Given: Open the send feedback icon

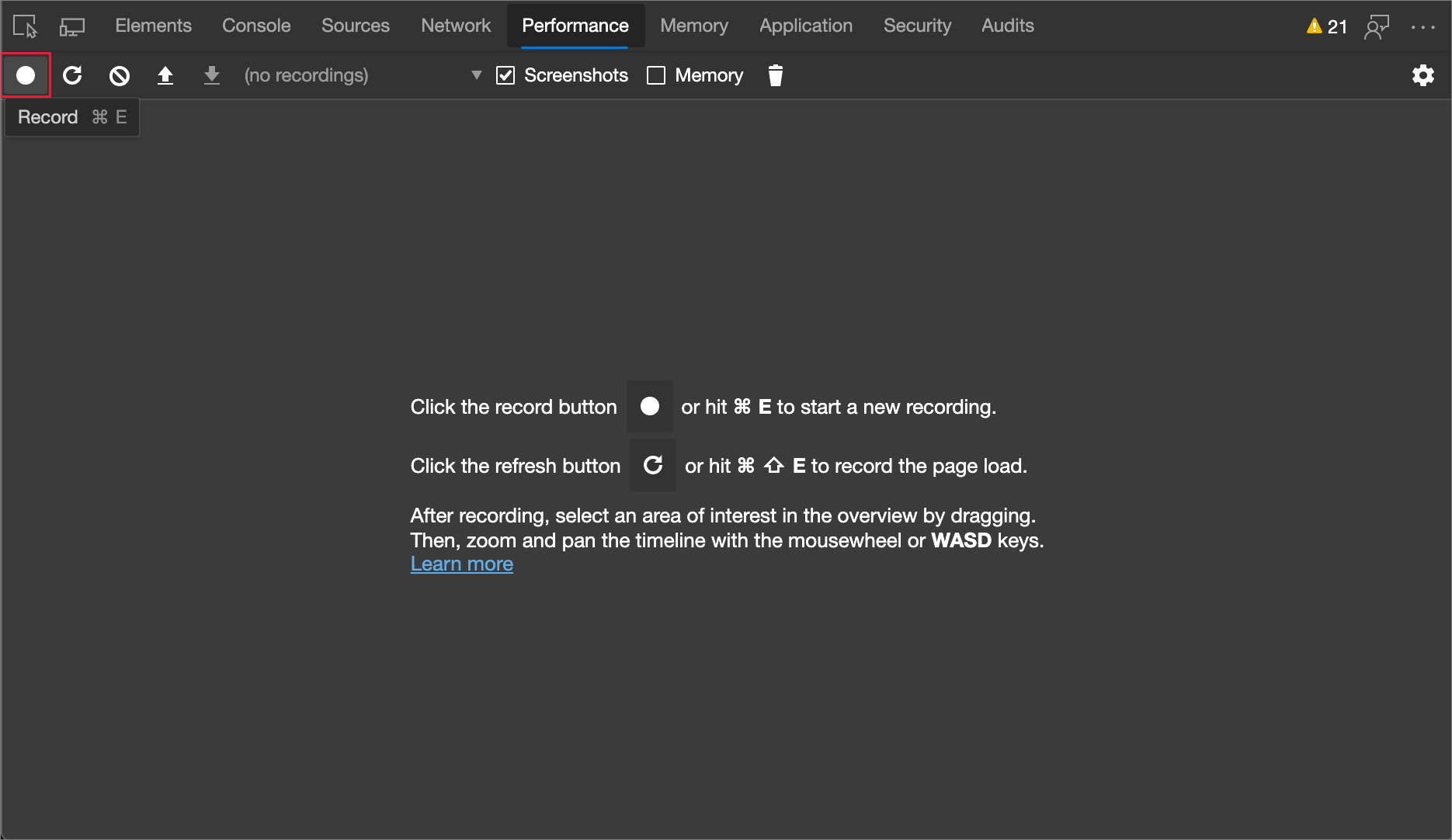Looking at the screenshot, I should pos(1377,26).
